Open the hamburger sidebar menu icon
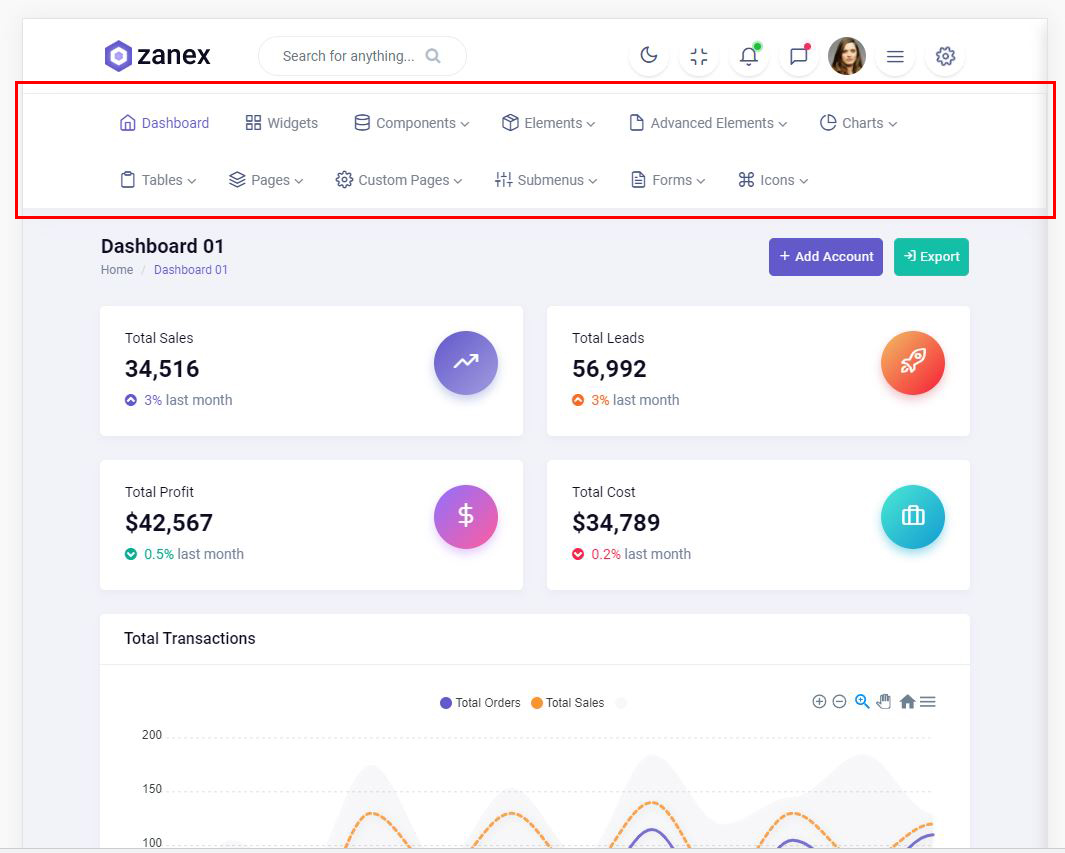The width and height of the screenshot is (1065, 853). point(895,56)
